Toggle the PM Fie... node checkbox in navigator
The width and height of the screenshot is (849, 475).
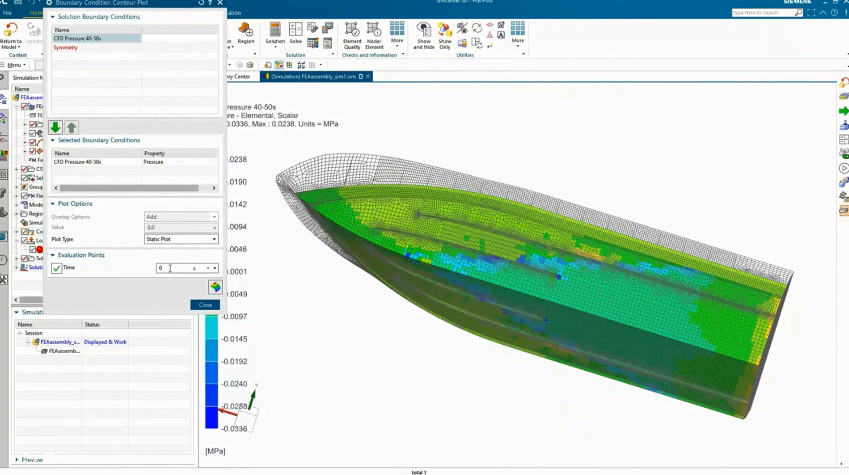pos(25,196)
